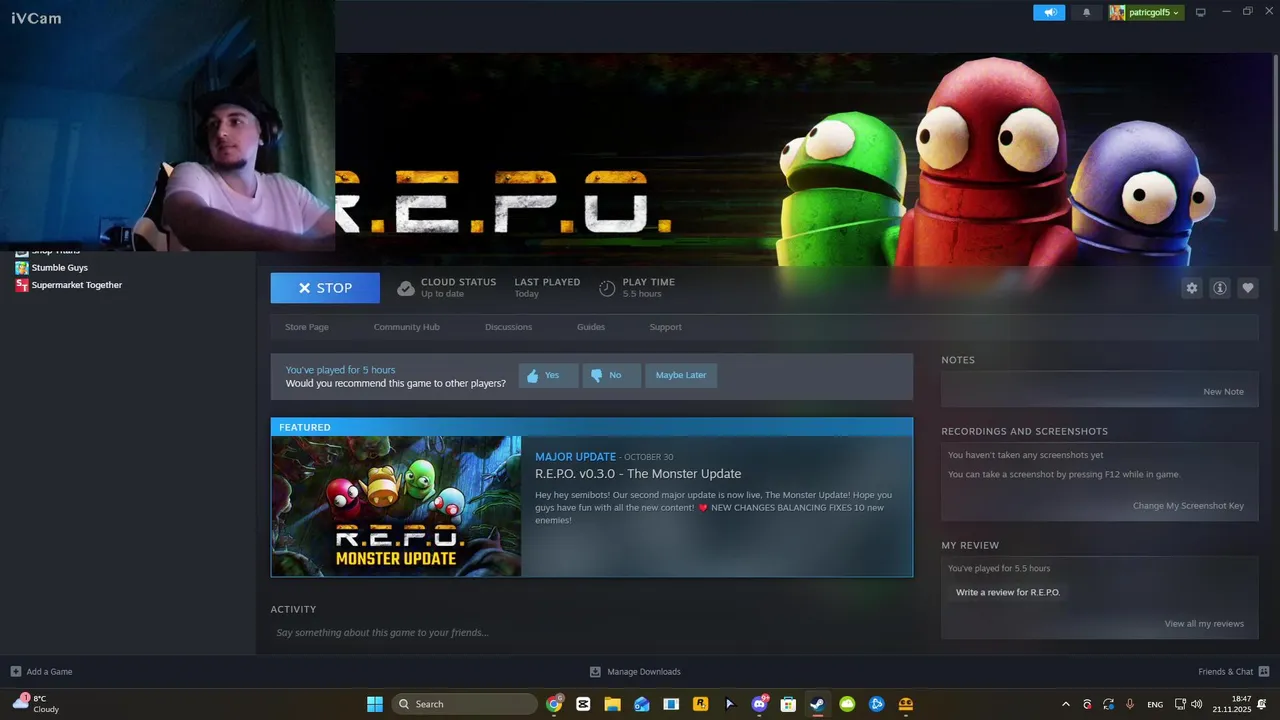Click Change My Screenshot Key

[x=1188, y=506]
